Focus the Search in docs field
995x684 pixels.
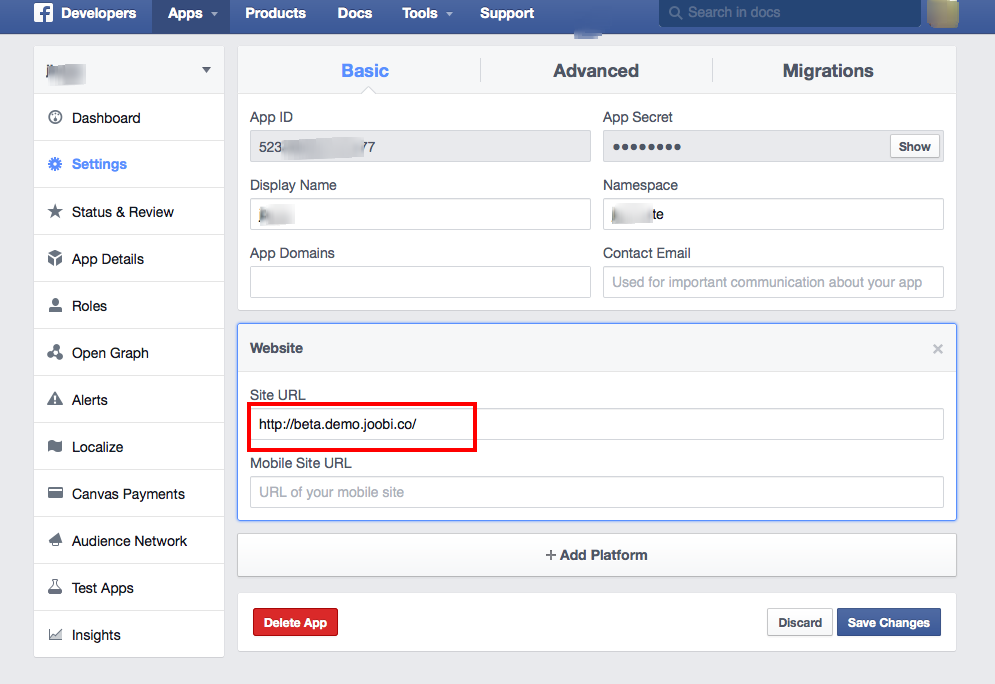click(x=789, y=13)
